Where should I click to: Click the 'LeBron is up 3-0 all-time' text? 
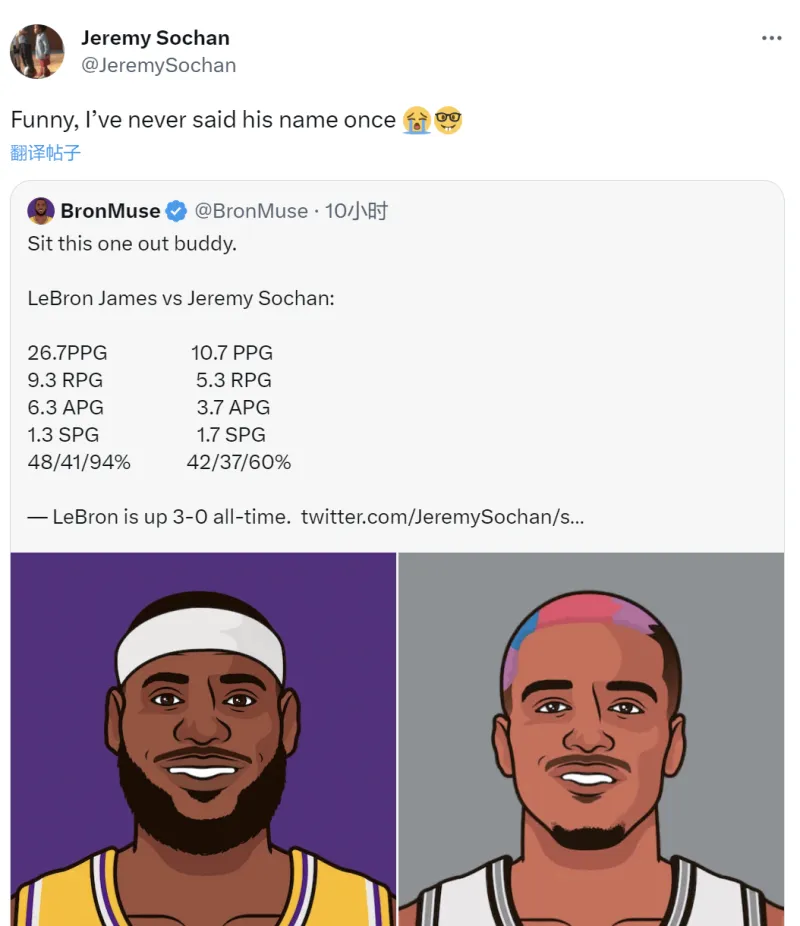click(x=171, y=517)
